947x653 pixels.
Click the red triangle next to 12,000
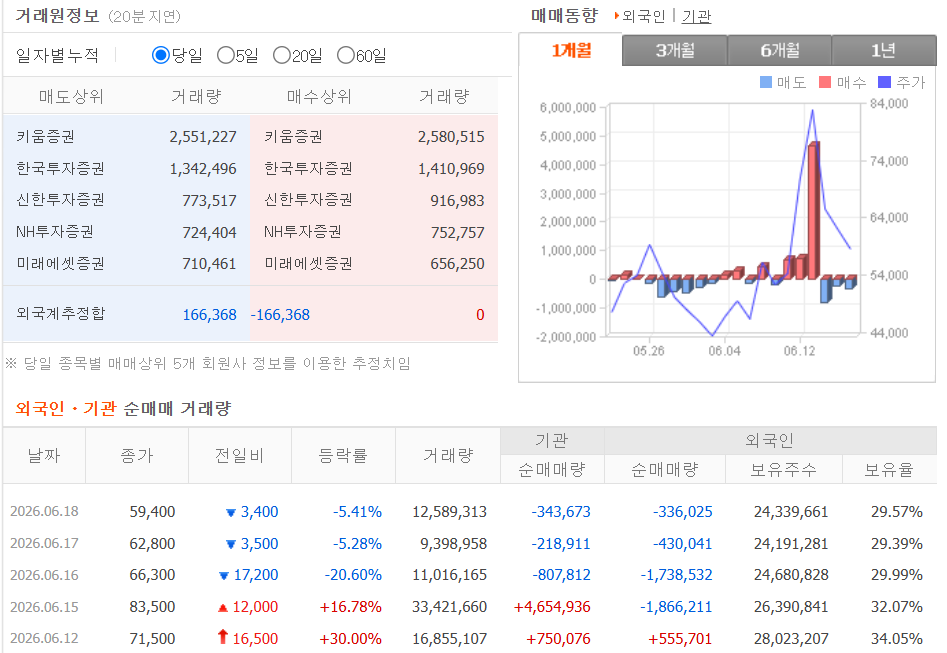click(223, 608)
